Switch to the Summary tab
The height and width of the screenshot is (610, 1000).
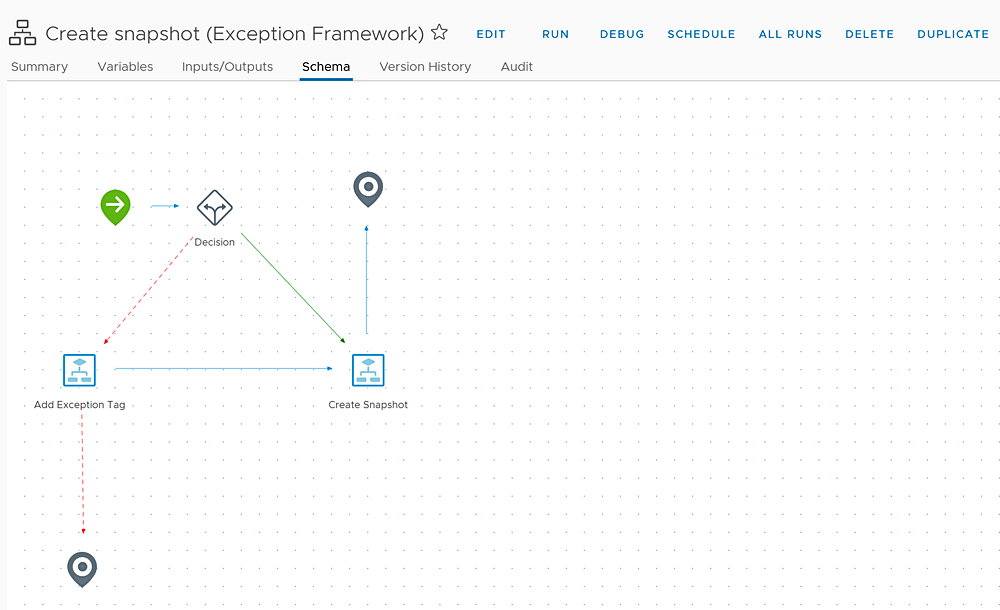coord(40,66)
